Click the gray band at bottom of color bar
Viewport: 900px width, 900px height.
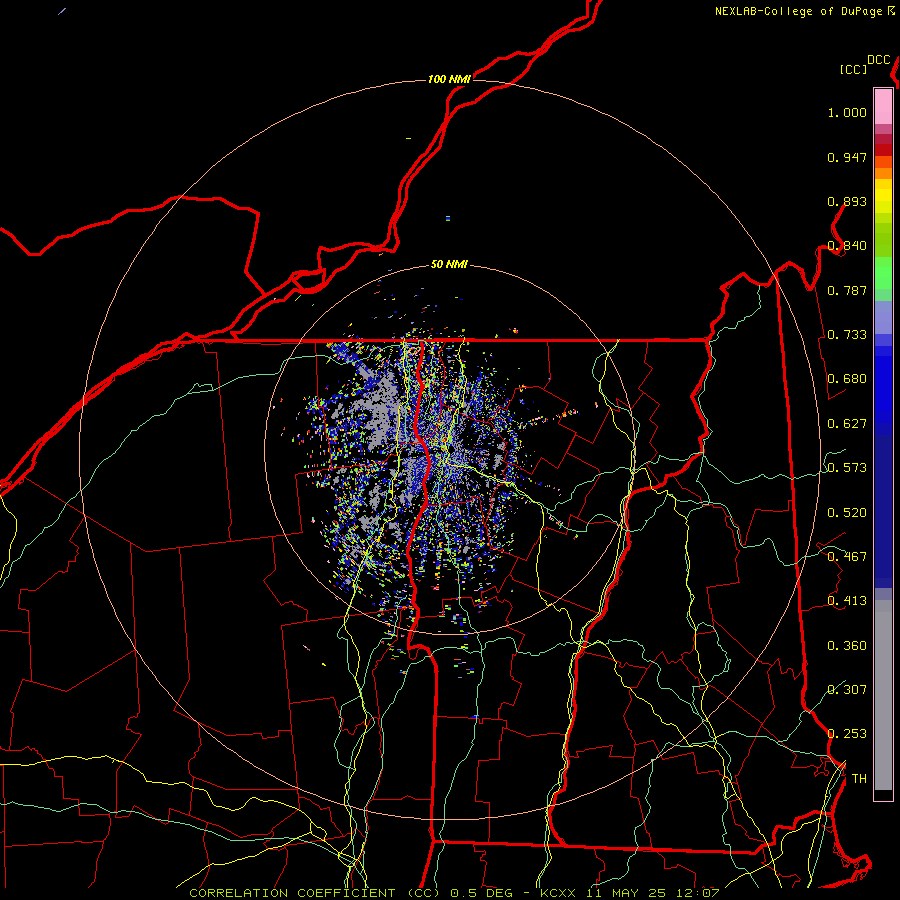[x=883, y=695]
